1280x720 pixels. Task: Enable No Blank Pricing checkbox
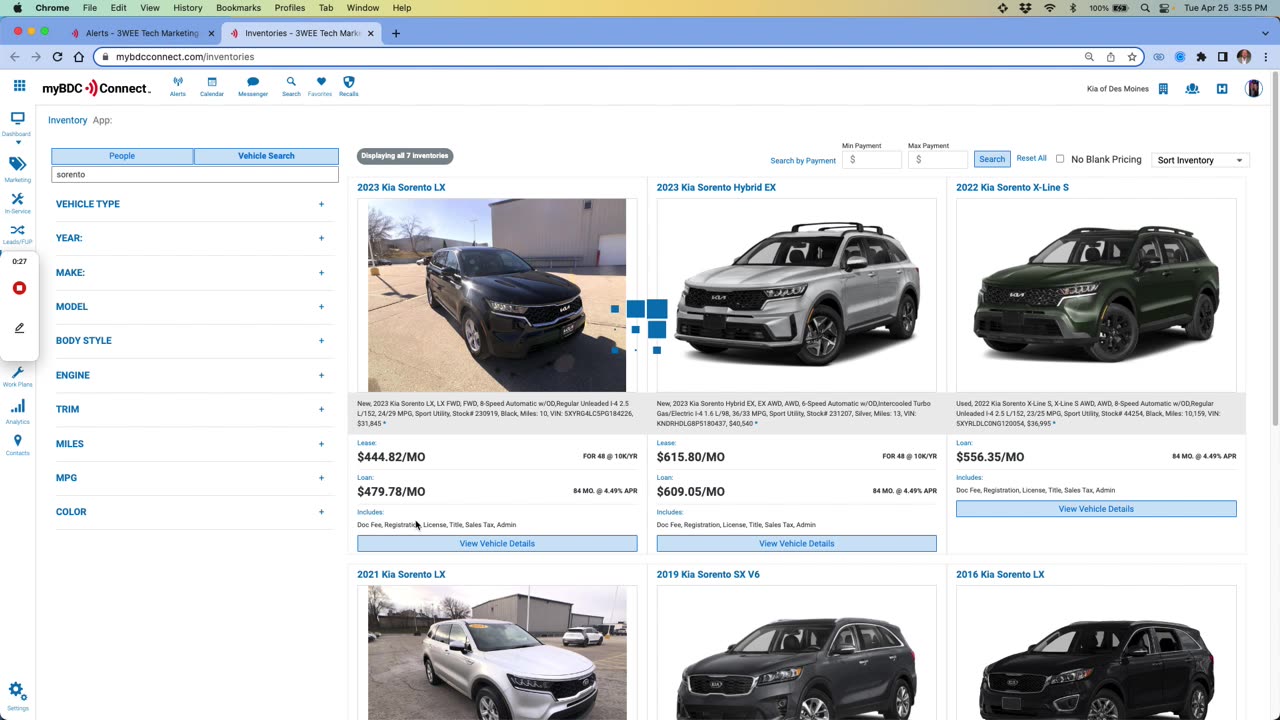pyautogui.click(x=1060, y=159)
